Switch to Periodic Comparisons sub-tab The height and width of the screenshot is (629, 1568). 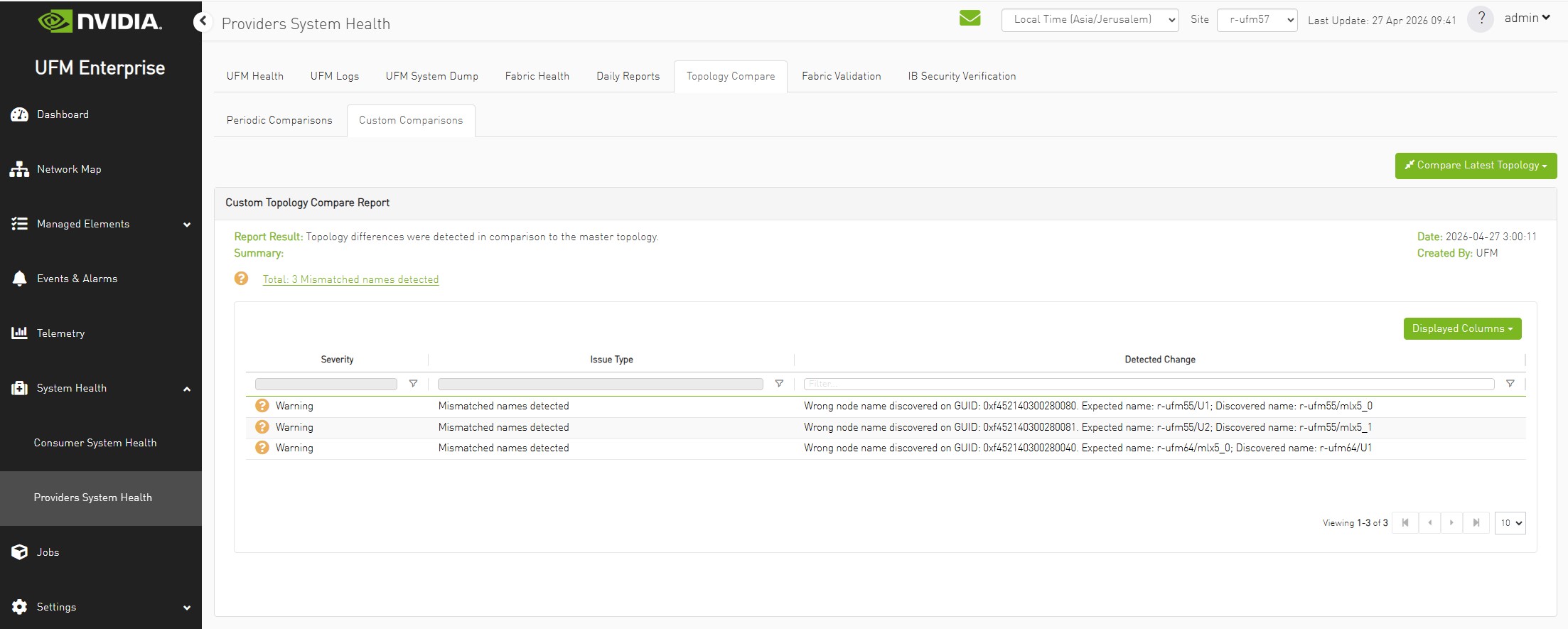coord(279,120)
